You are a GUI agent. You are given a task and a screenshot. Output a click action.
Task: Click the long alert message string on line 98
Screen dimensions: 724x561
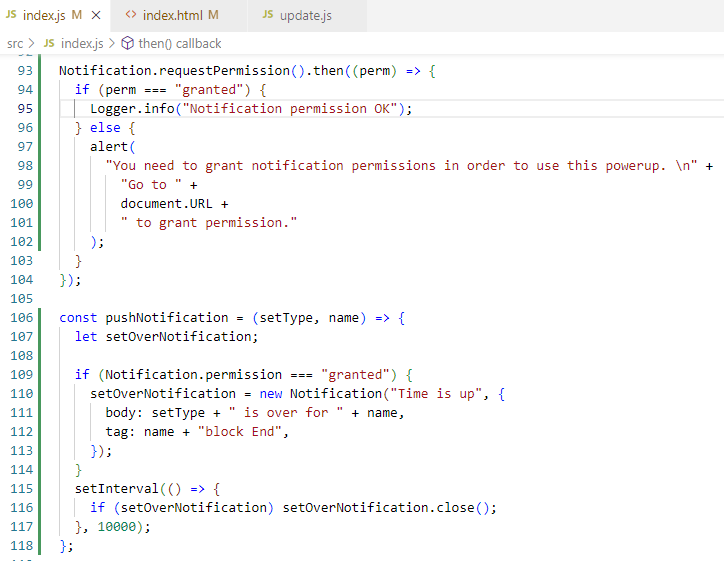(x=401, y=166)
